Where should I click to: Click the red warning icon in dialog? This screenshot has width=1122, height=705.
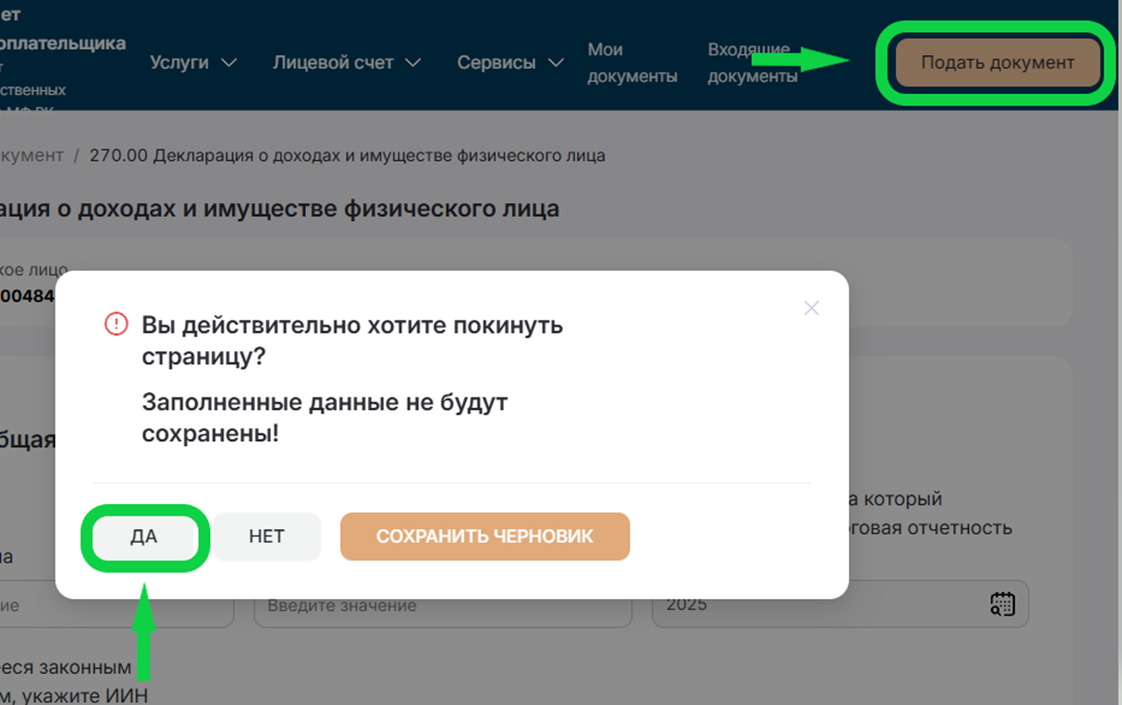(x=116, y=324)
